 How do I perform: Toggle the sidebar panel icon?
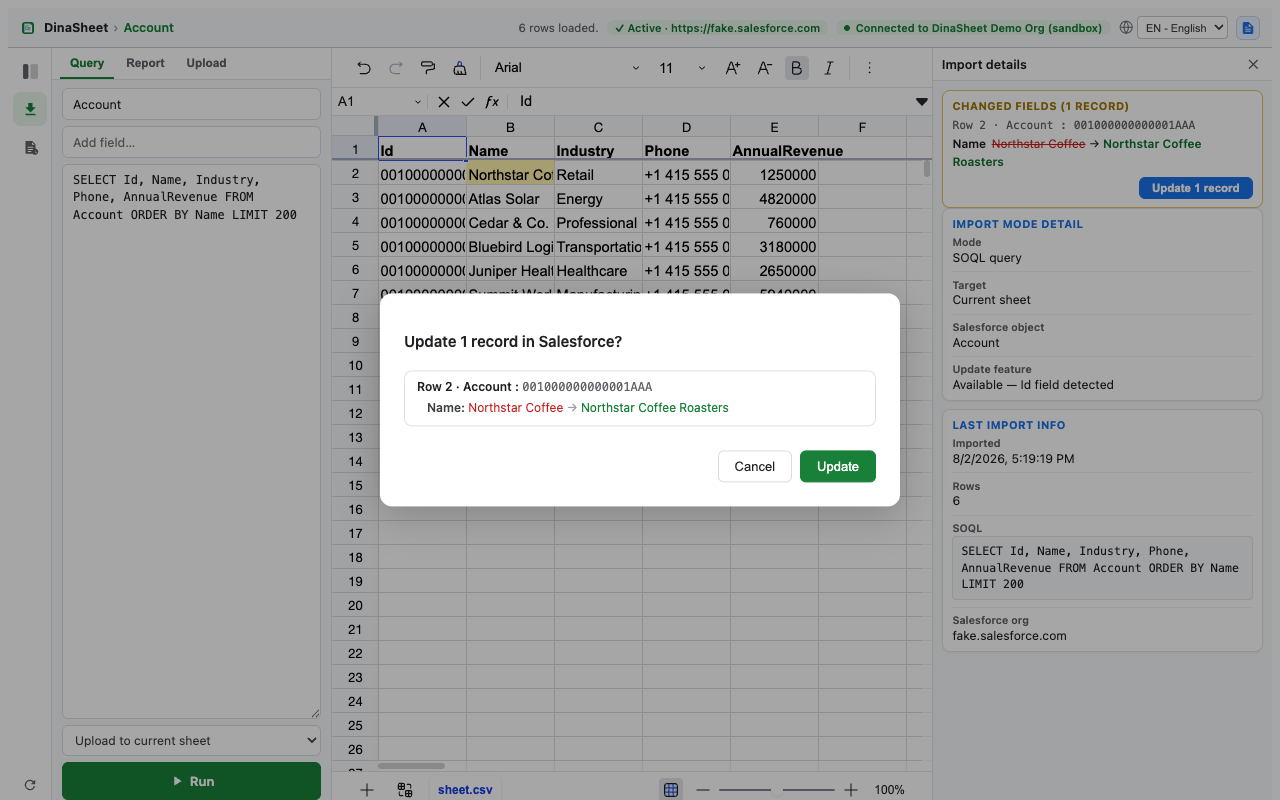[x=30, y=72]
